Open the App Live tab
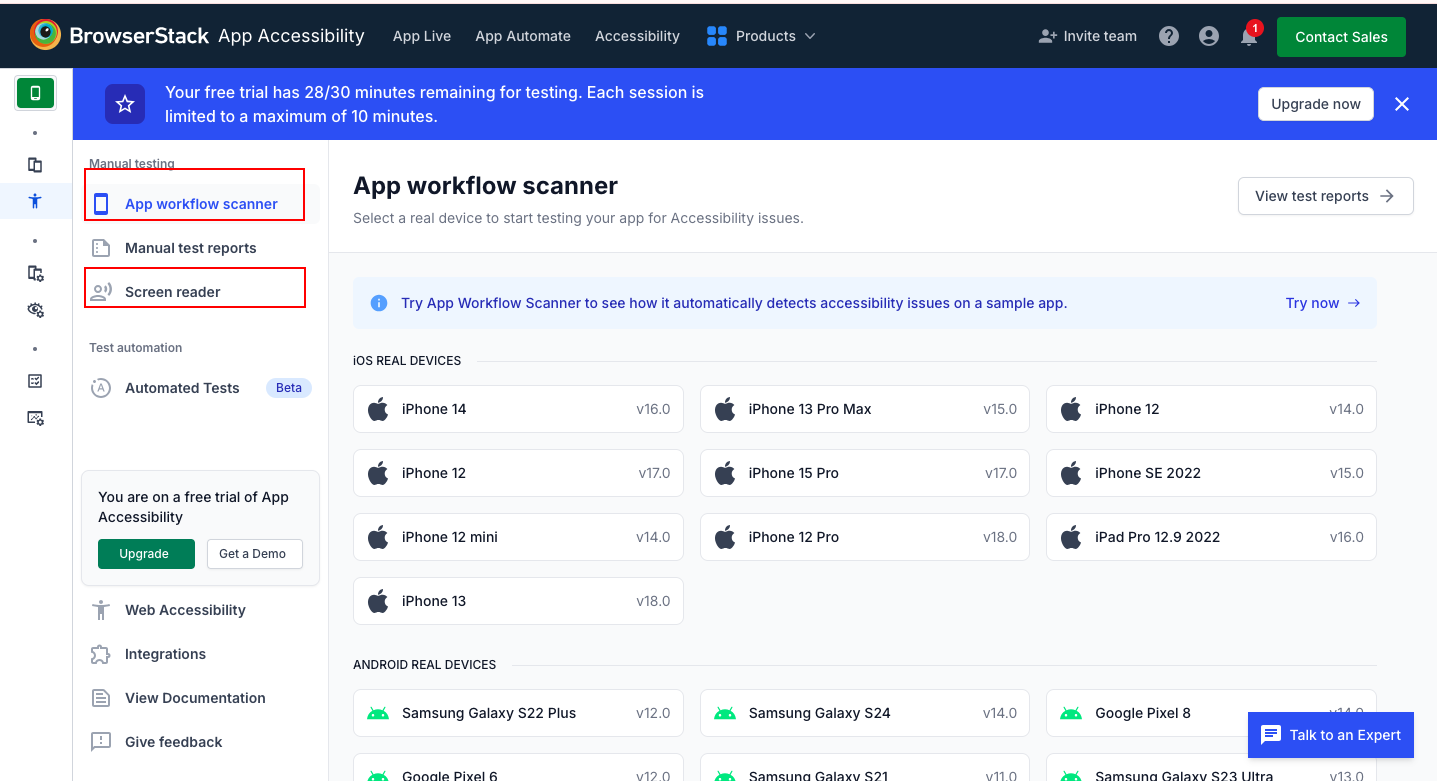Viewport: 1437px width, 781px height. 422,36
